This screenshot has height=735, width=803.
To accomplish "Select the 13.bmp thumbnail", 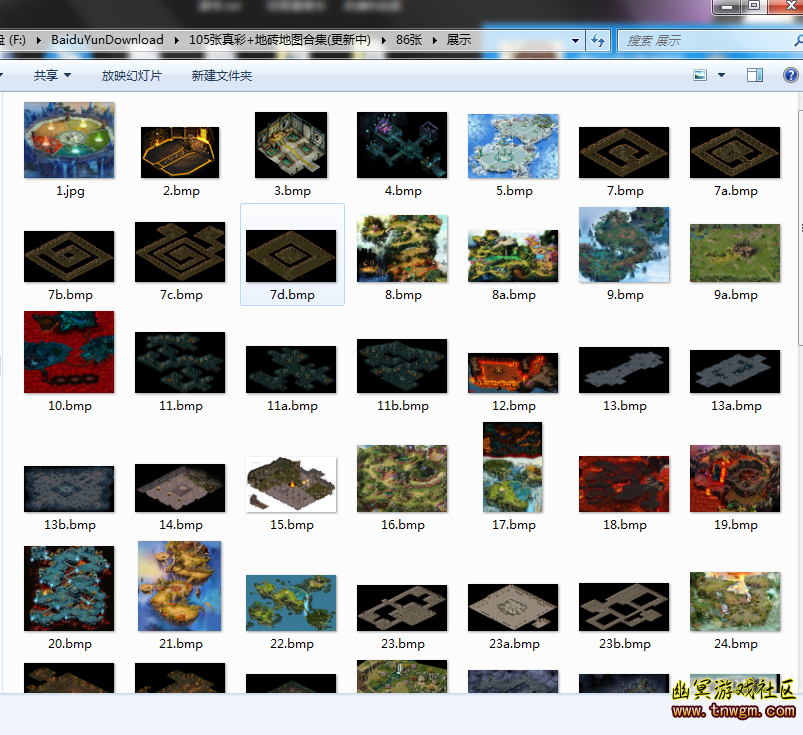I will [x=624, y=370].
